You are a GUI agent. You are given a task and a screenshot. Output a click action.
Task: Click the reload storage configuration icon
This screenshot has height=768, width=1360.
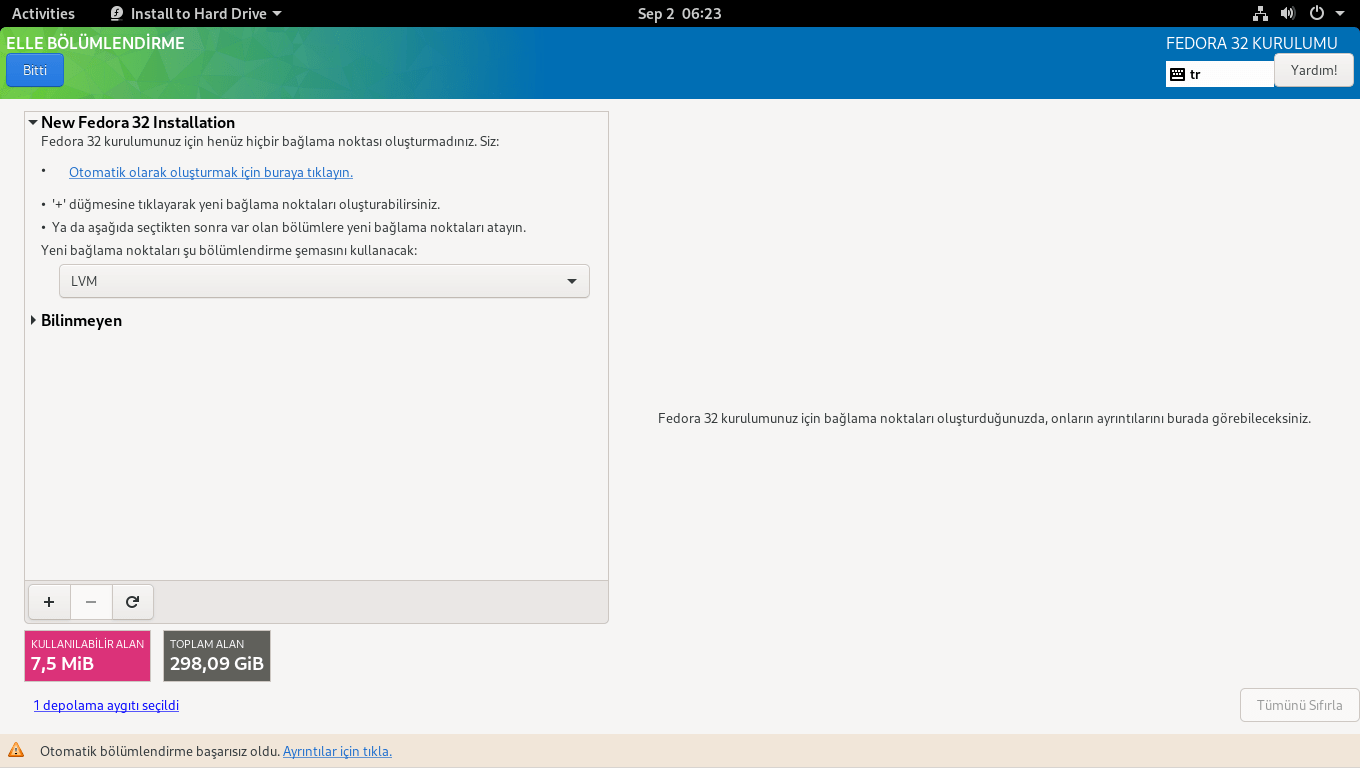click(x=132, y=602)
